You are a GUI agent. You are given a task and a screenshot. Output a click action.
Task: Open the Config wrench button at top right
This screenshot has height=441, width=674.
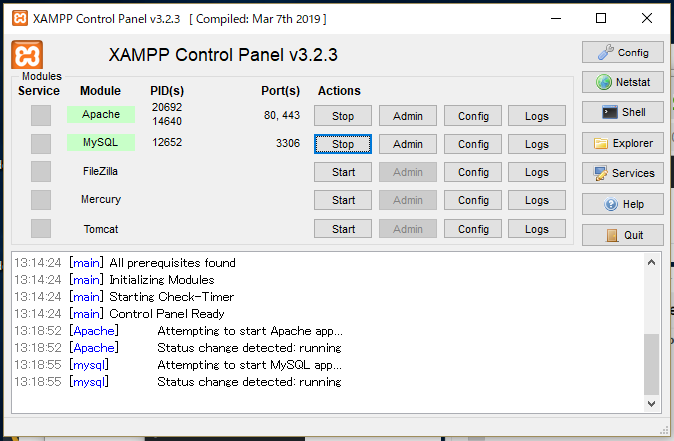[622, 53]
